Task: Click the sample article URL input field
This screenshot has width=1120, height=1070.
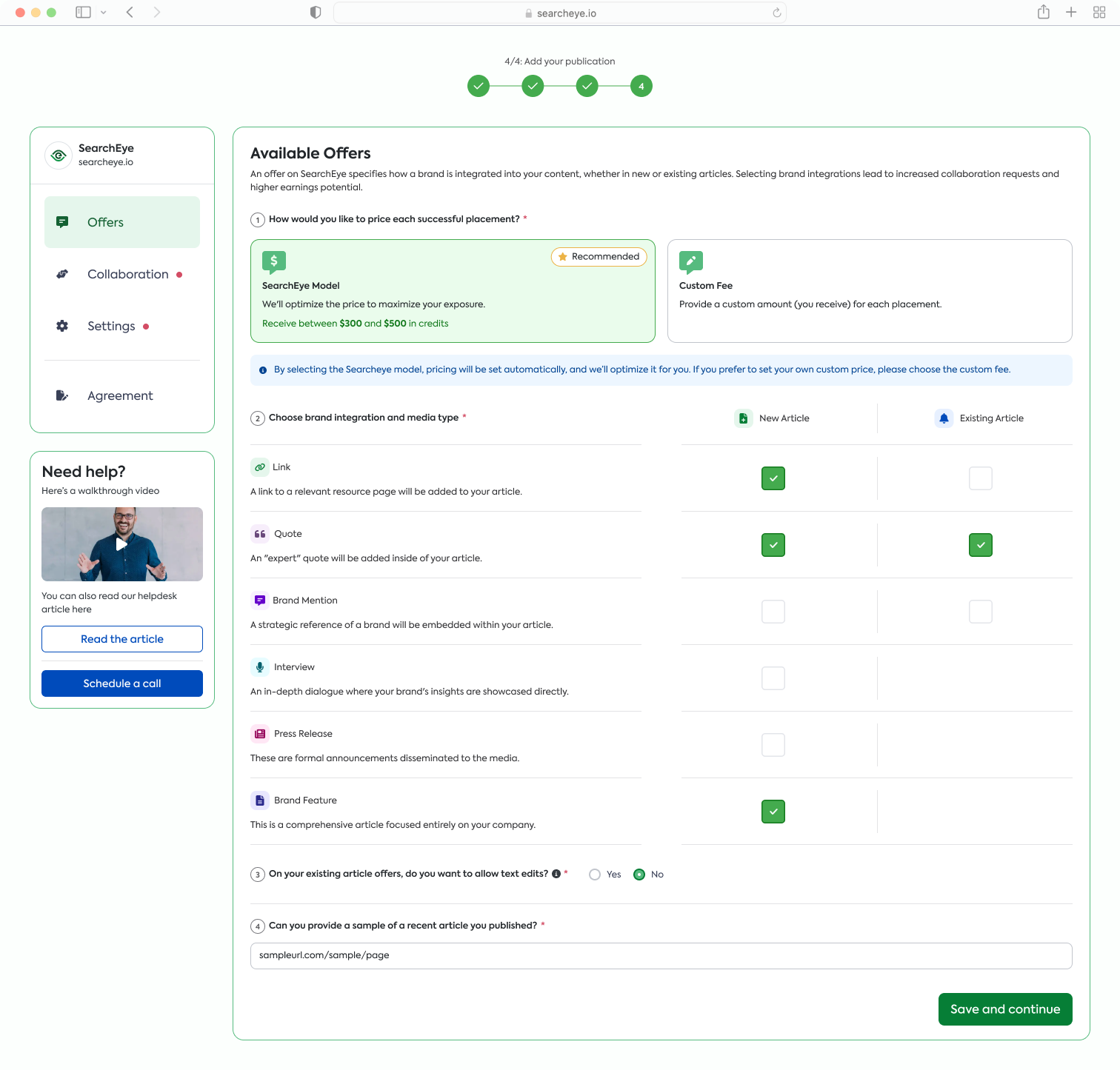Action: (661, 955)
